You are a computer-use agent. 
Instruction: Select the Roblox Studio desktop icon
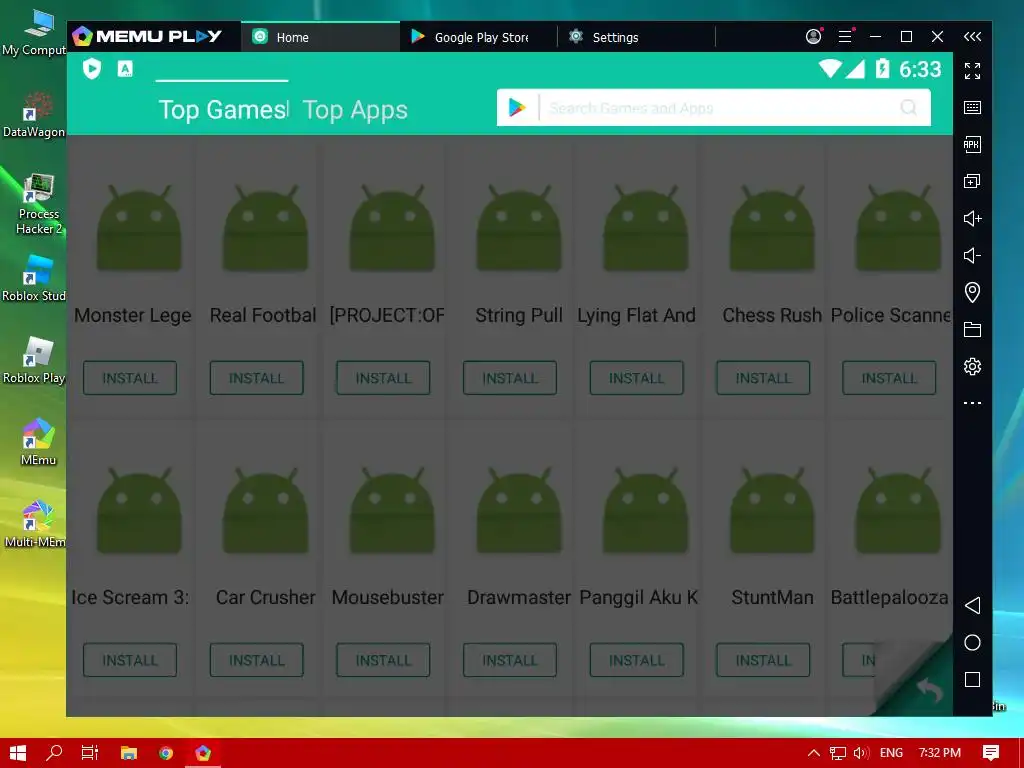click(34, 279)
